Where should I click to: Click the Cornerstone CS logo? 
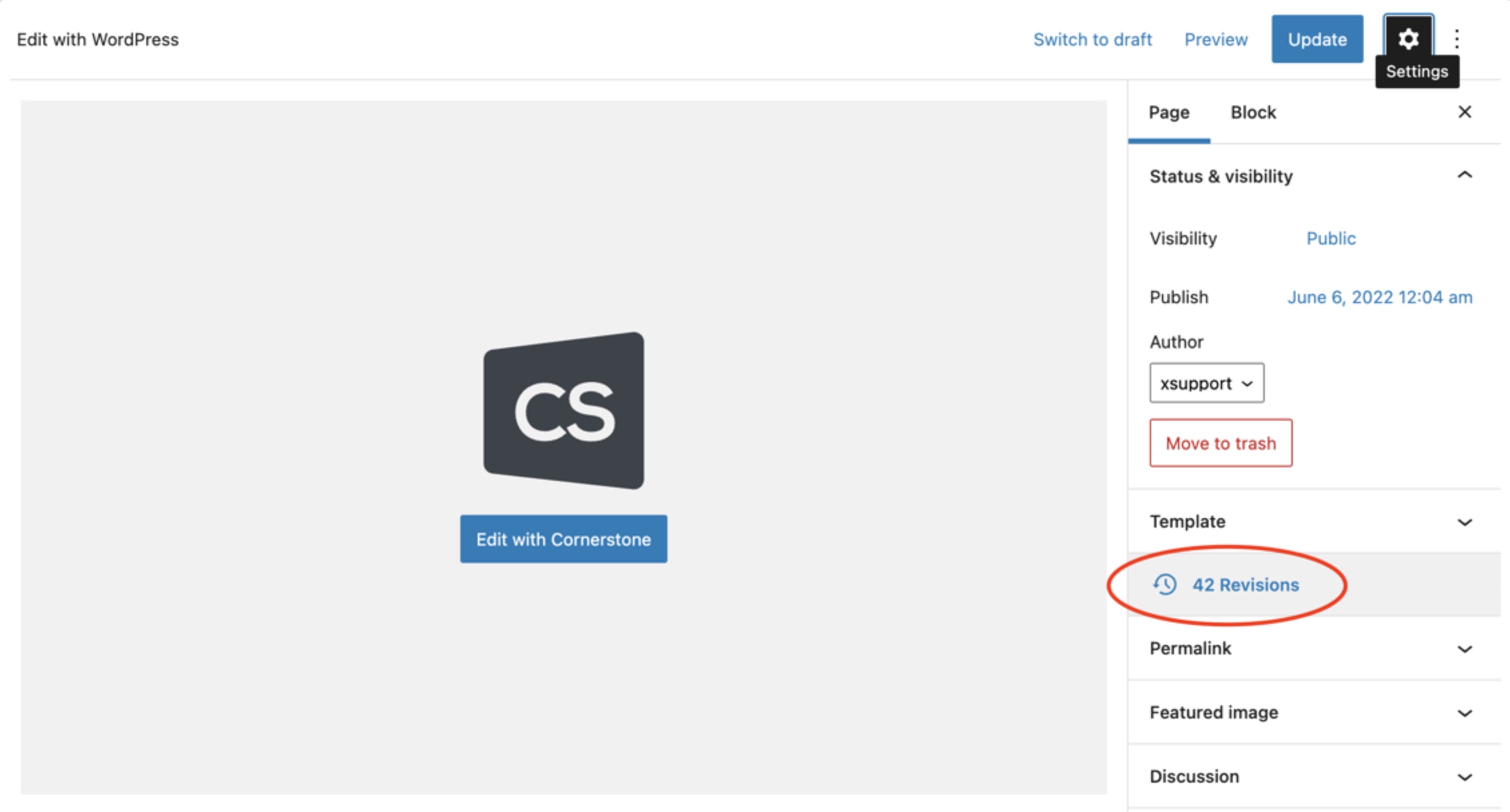tap(564, 411)
